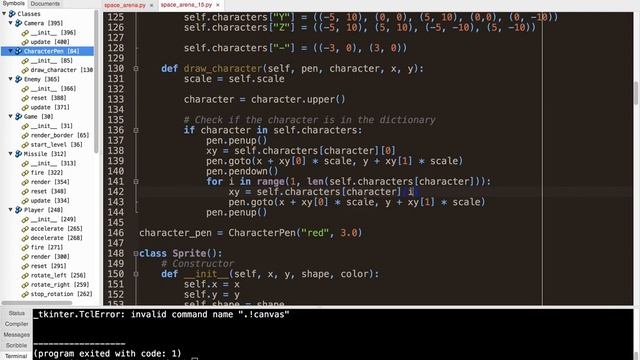Jump to Player decelerate [268] symbol
The width and height of the screenshot is (640, 360).
click(56, 238)
